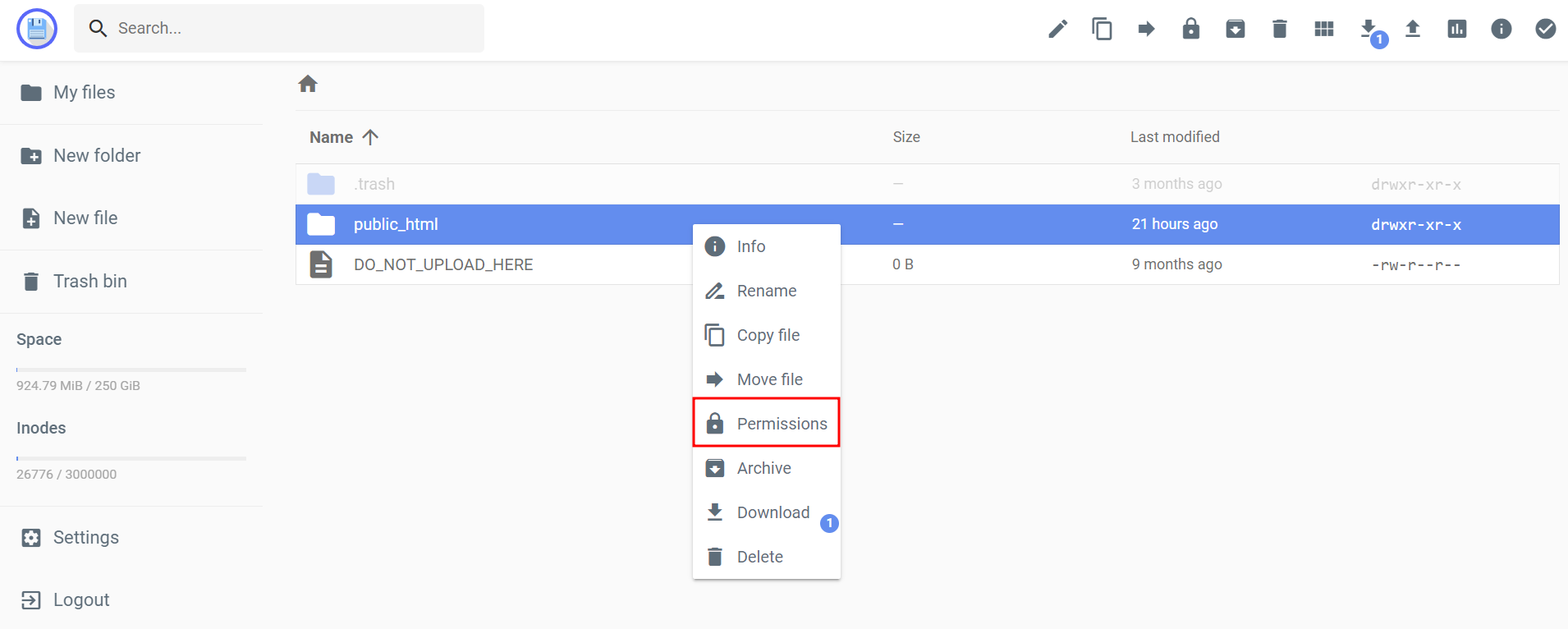The height and width of the screenshot is (629, 1568).
Task: Open permissions via the toolbar lock icon
Action: click(x=1190, y=30)
